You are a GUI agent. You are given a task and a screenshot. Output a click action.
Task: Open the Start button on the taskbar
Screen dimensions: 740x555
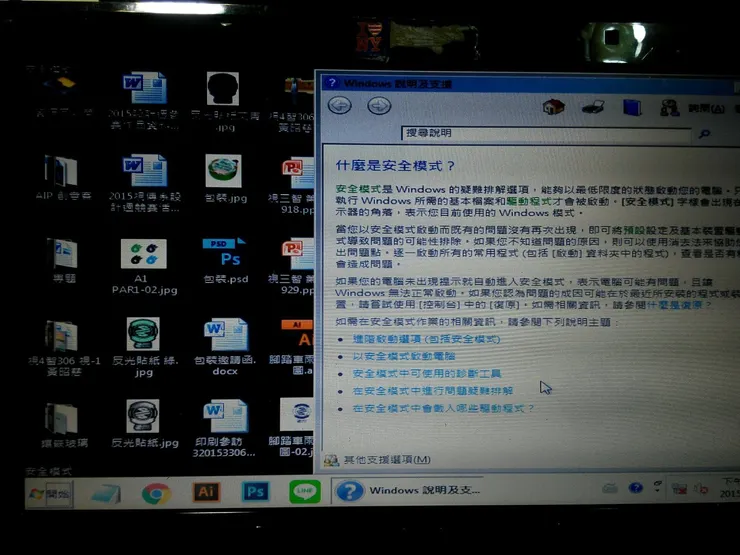[x=50, y=494]
